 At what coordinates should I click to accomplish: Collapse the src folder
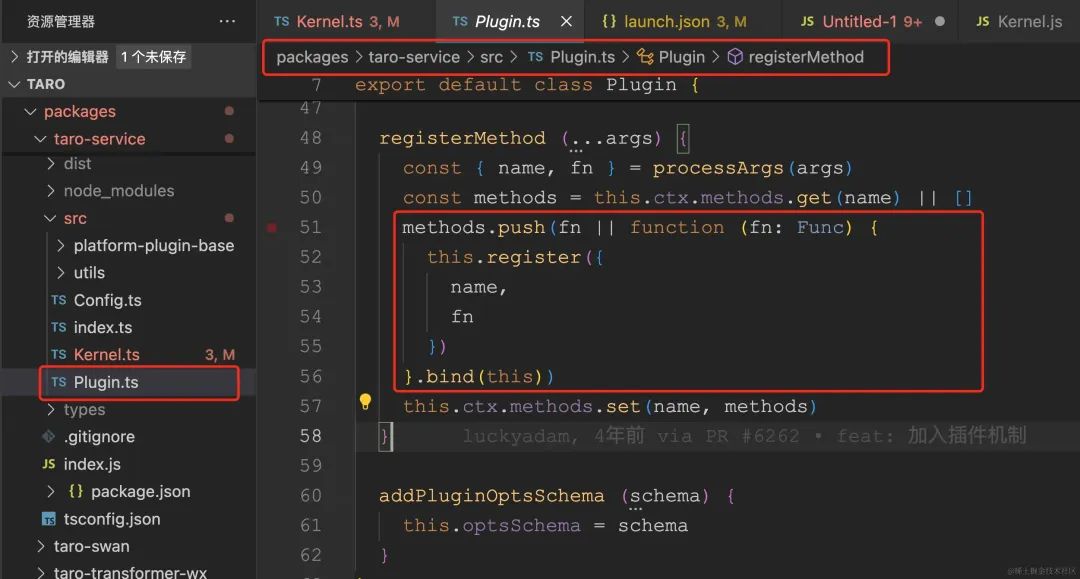pyautogui.click(x=50, y=218)
